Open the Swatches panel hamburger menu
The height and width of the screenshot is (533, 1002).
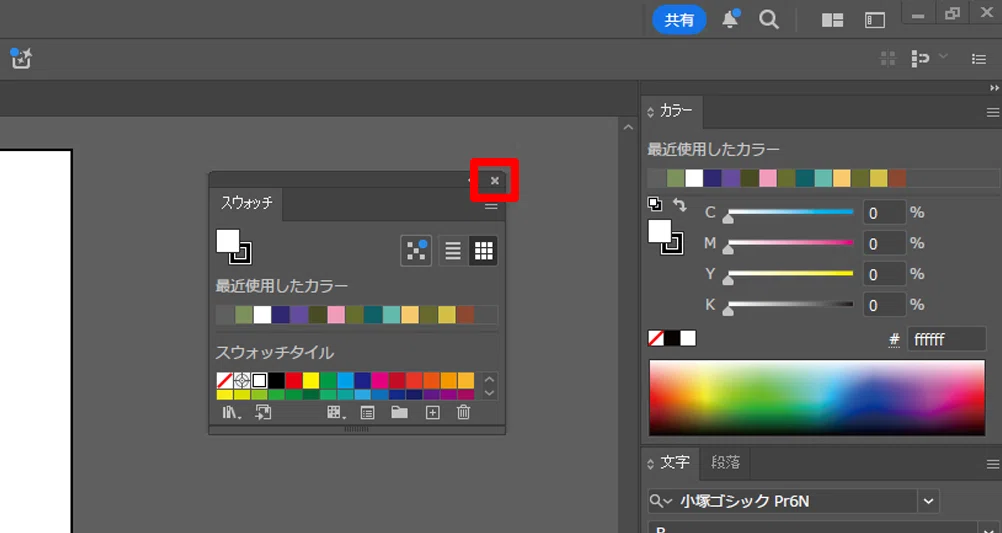(x=491, y=206)
